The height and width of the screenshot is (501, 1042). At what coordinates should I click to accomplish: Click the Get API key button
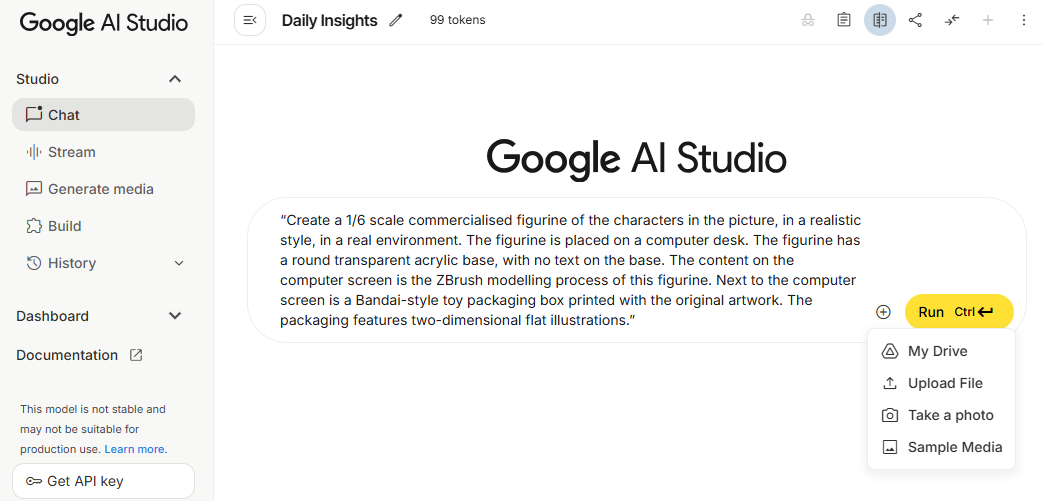point(103,481)
